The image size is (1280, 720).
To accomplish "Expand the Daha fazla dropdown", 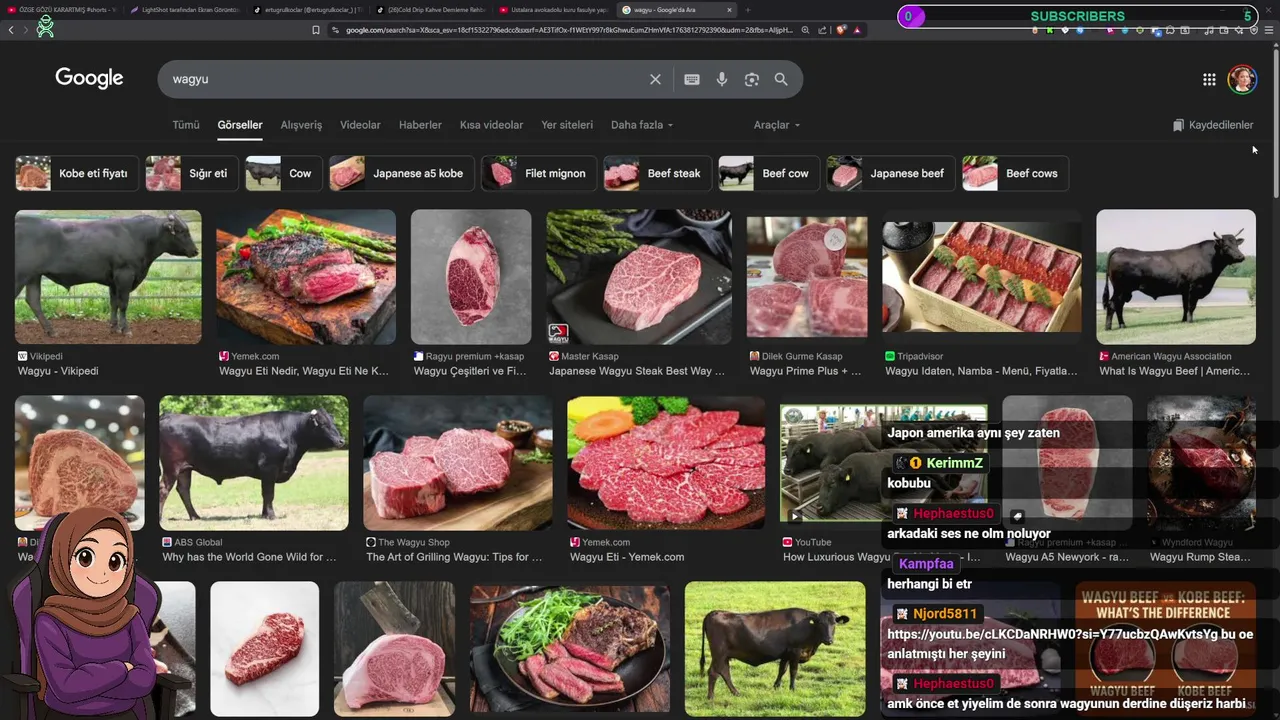I will pyautogui.click(x=642, y=125).
